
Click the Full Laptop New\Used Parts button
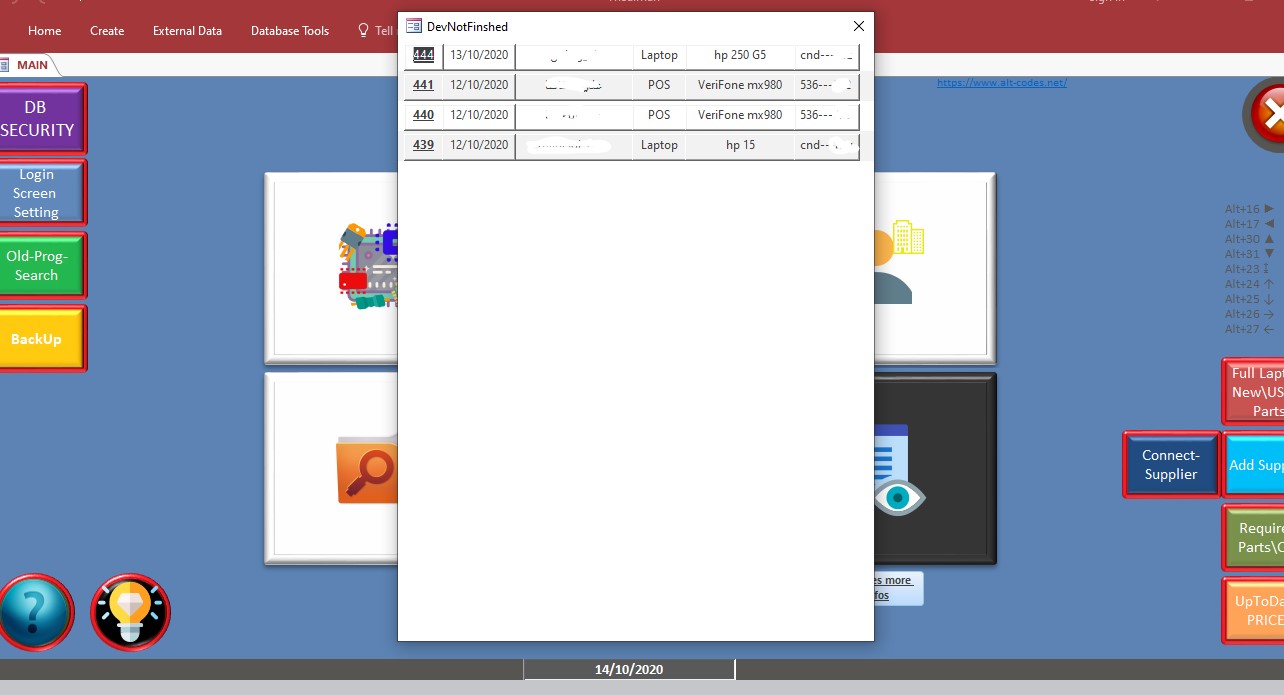pyautogui.click(x=1255, y=392)
